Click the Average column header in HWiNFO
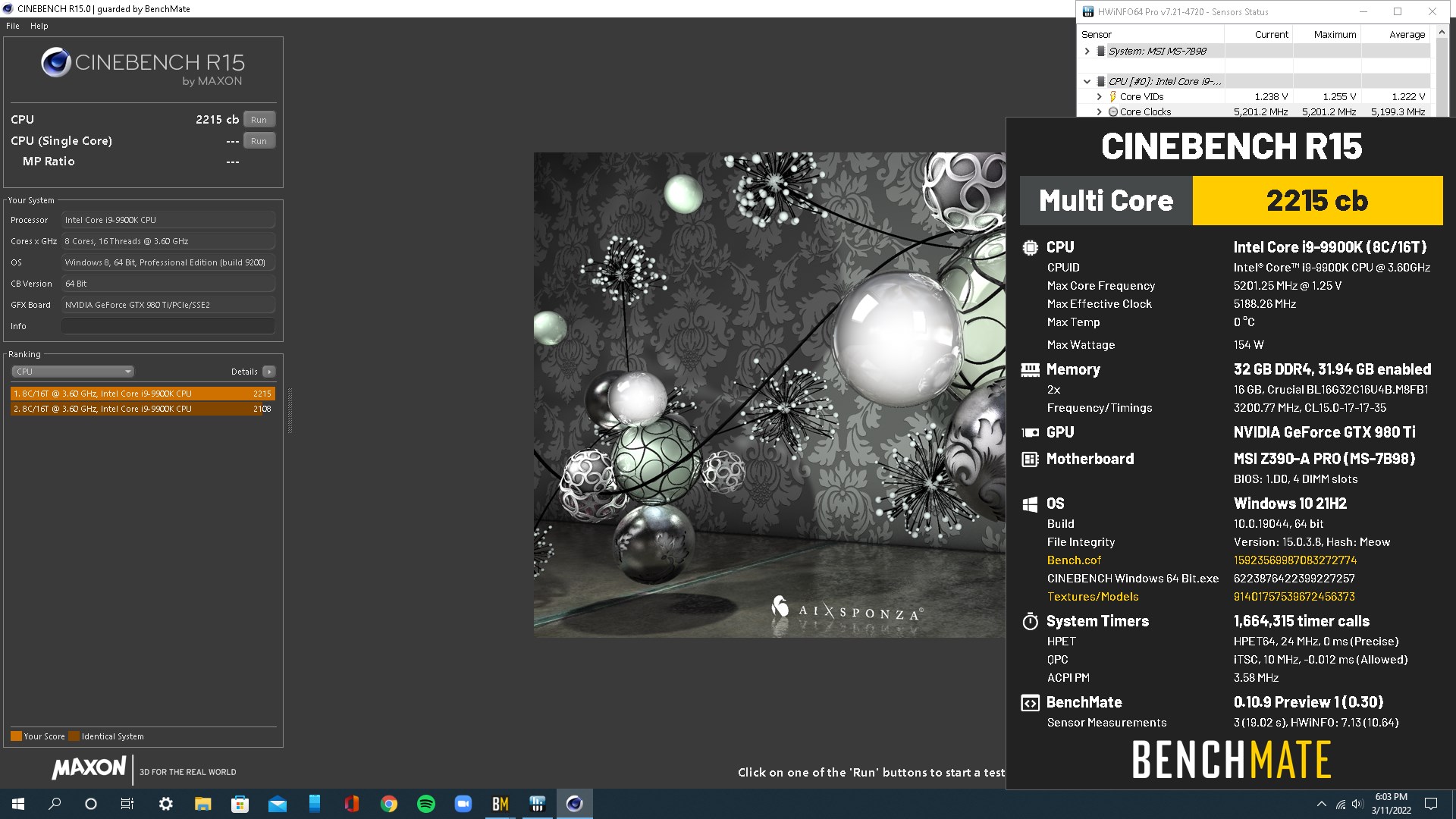This screenshot has height=819, width=1456. click(x=1395, y=34)
